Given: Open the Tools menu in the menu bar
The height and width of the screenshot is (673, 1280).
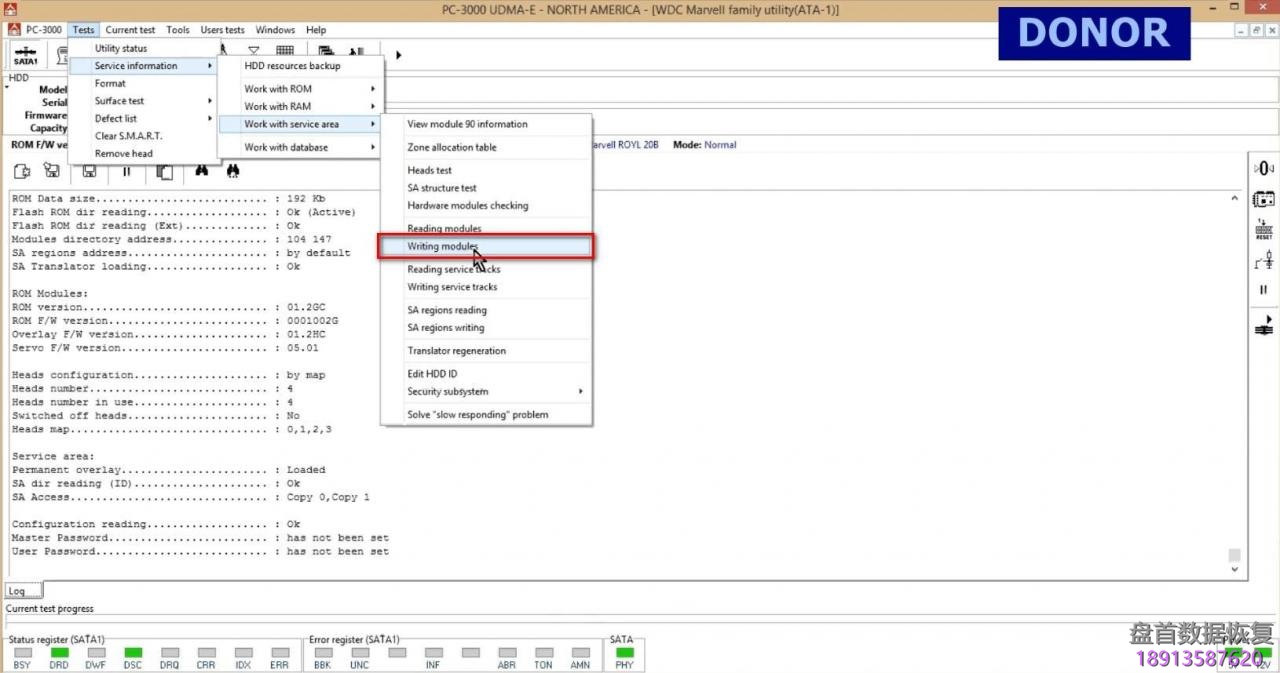Looking at the screenshot, I should [x=177, y=30].
